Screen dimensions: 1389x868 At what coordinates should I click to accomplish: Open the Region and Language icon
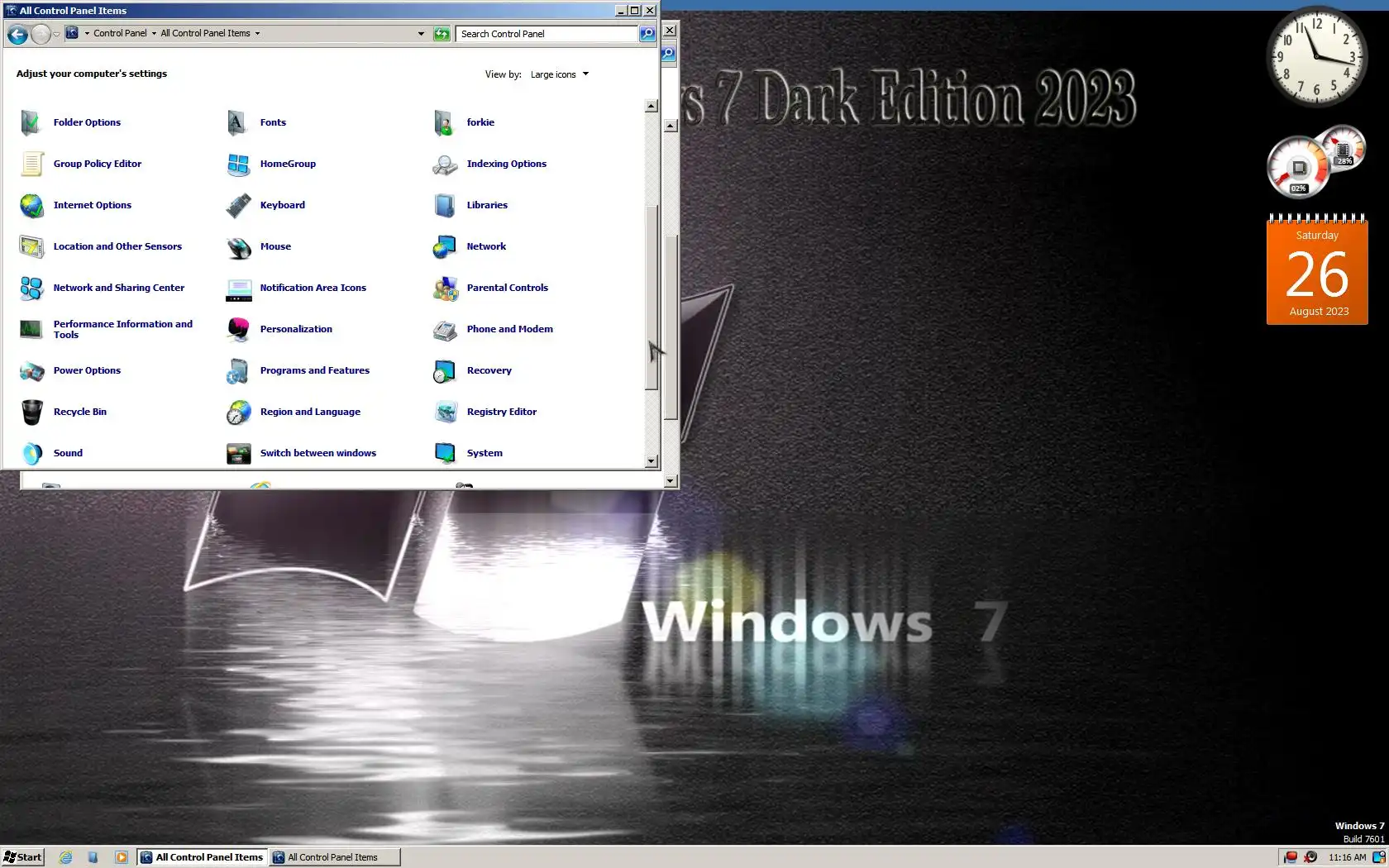click(238, 412)
